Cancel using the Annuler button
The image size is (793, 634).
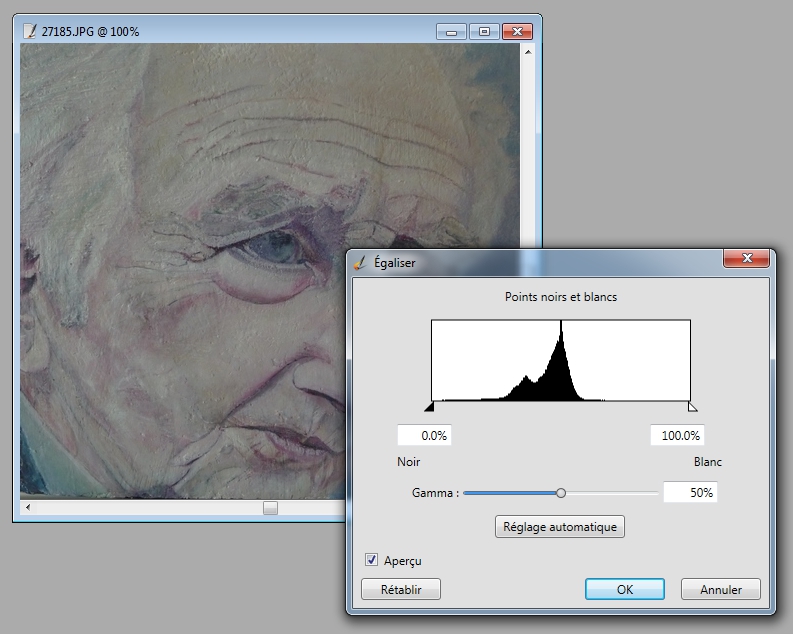[721, 590]
